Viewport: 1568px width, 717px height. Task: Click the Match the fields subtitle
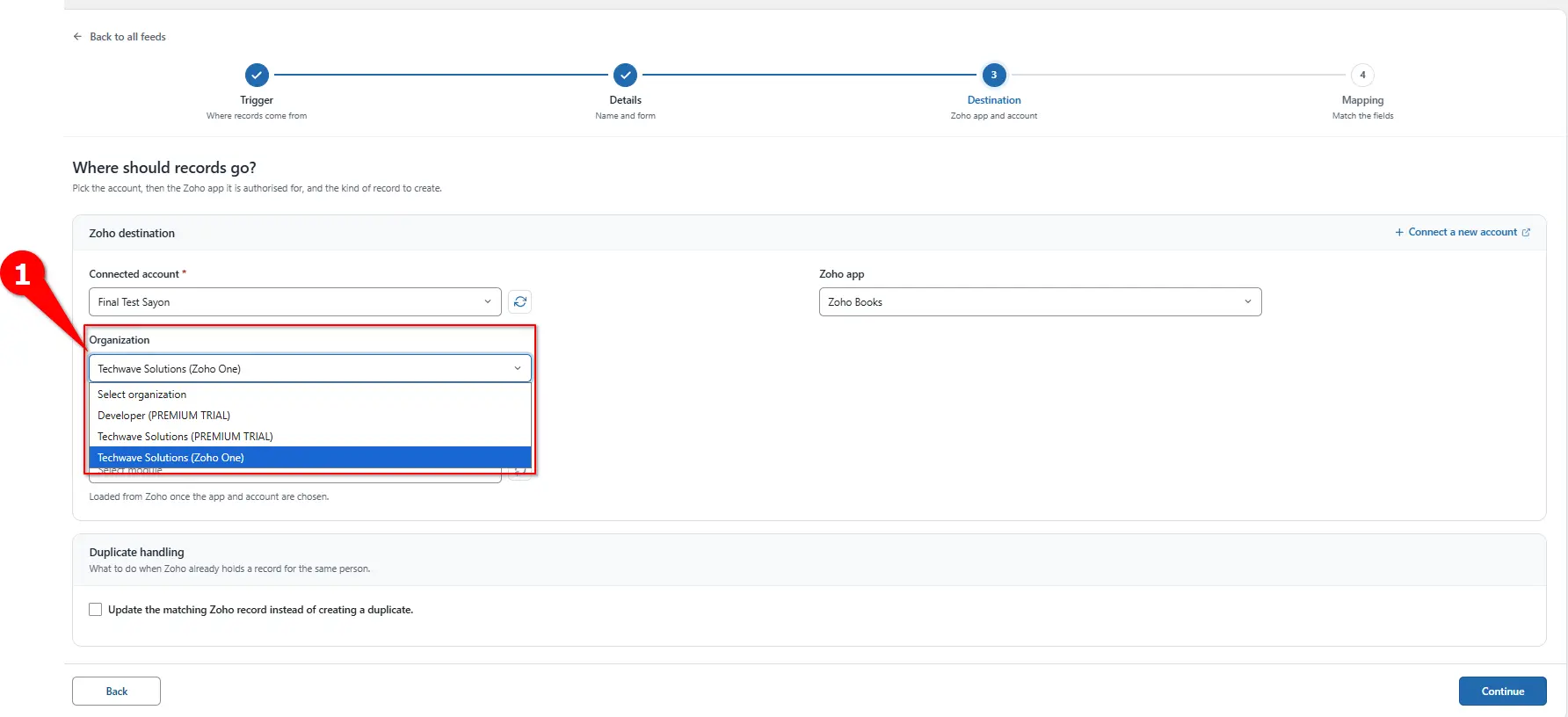pyautogui.click(x=1362, y=116)
